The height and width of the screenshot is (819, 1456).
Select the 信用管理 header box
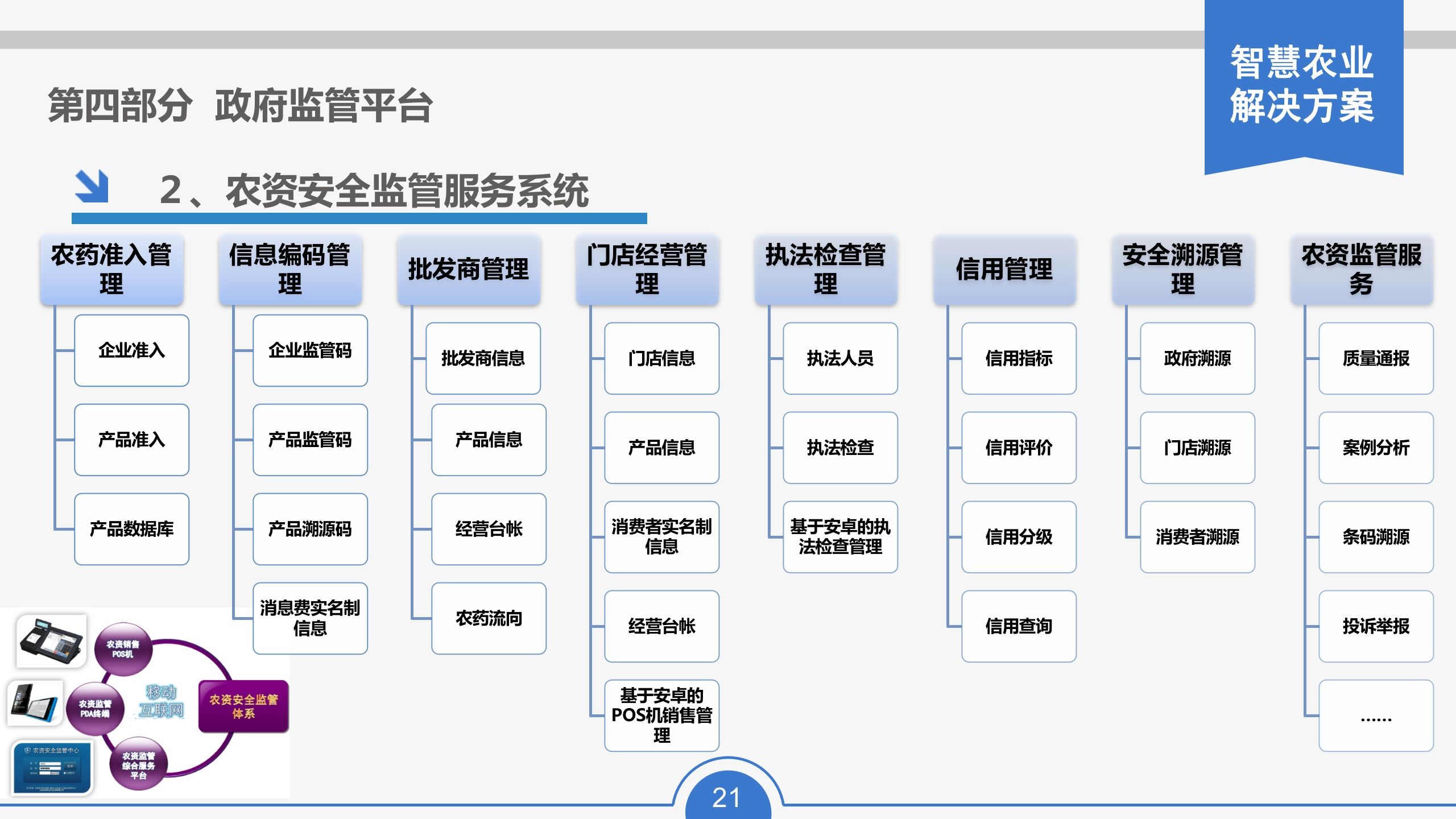(x=1004, y=269)
